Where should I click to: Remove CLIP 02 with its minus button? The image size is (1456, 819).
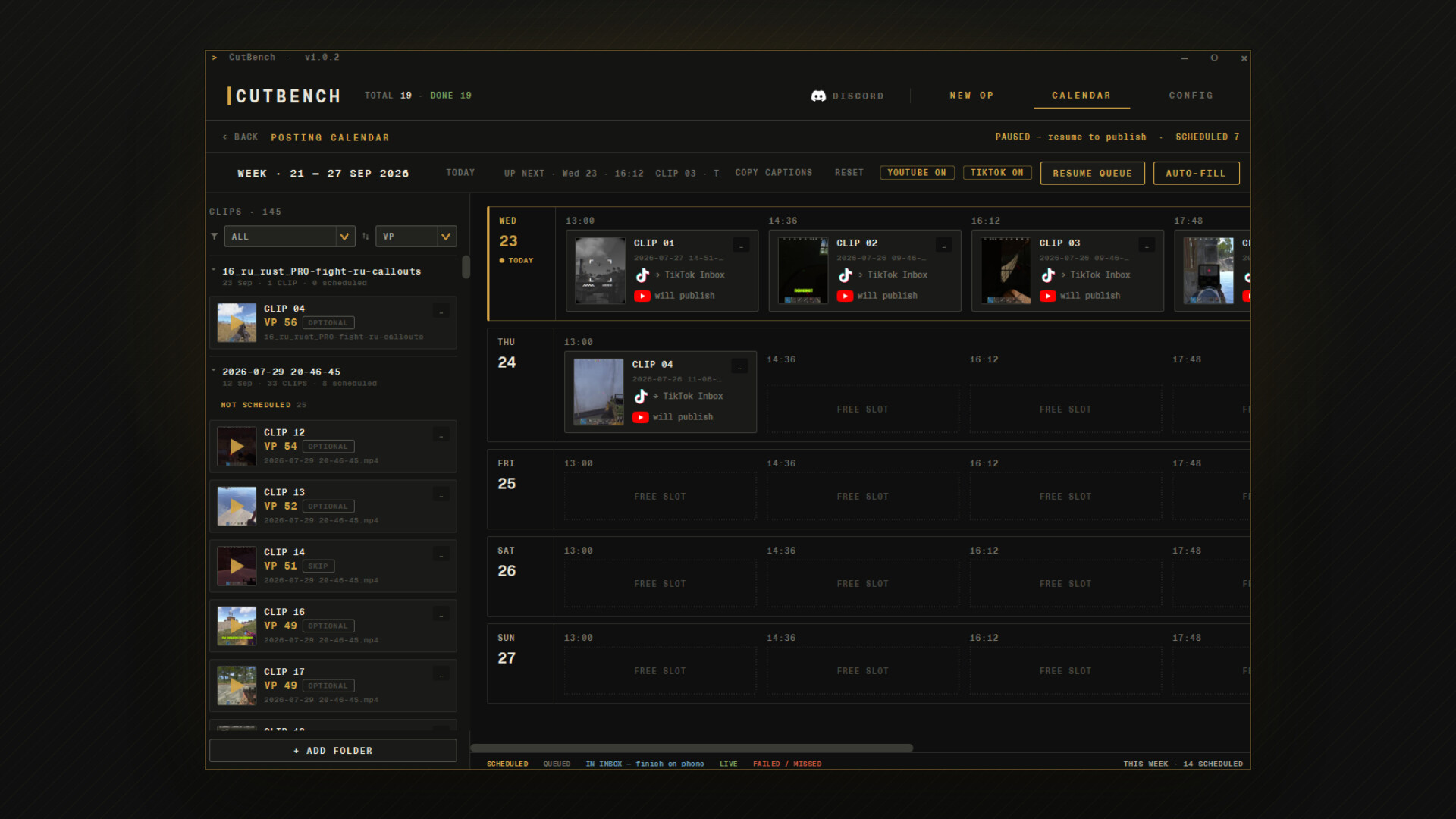tap(944, 245)
